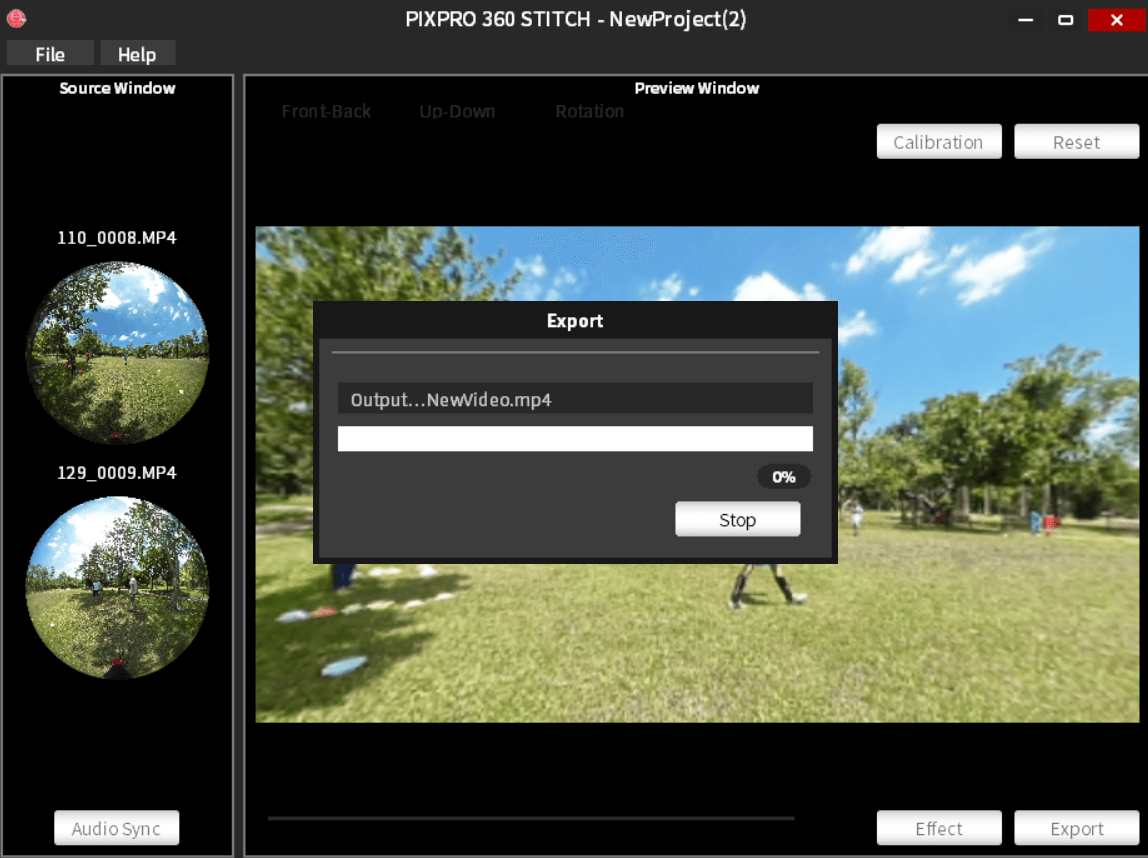Click the Audio Sync button
This screenshot has width=1148, height=858.
click(x=116, y=828)
